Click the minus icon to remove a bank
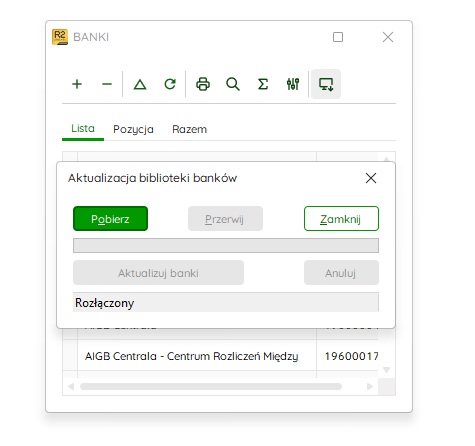 point(107,84)
